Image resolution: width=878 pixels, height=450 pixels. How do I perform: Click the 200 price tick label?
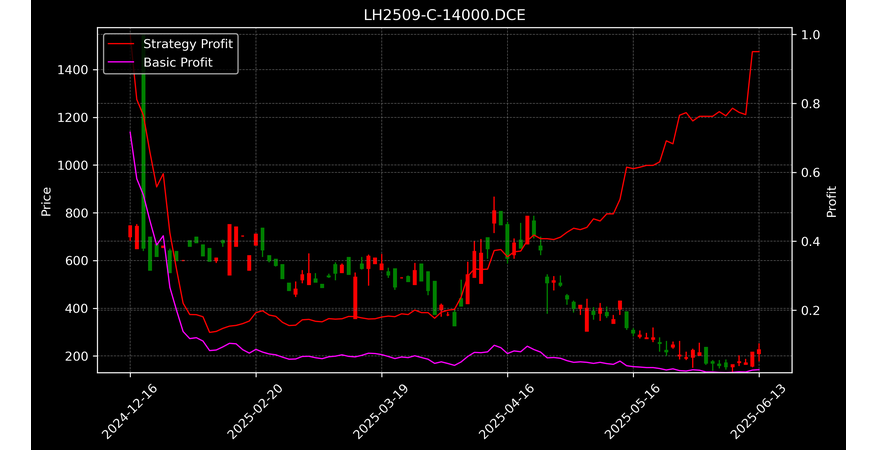click(77, 357)
